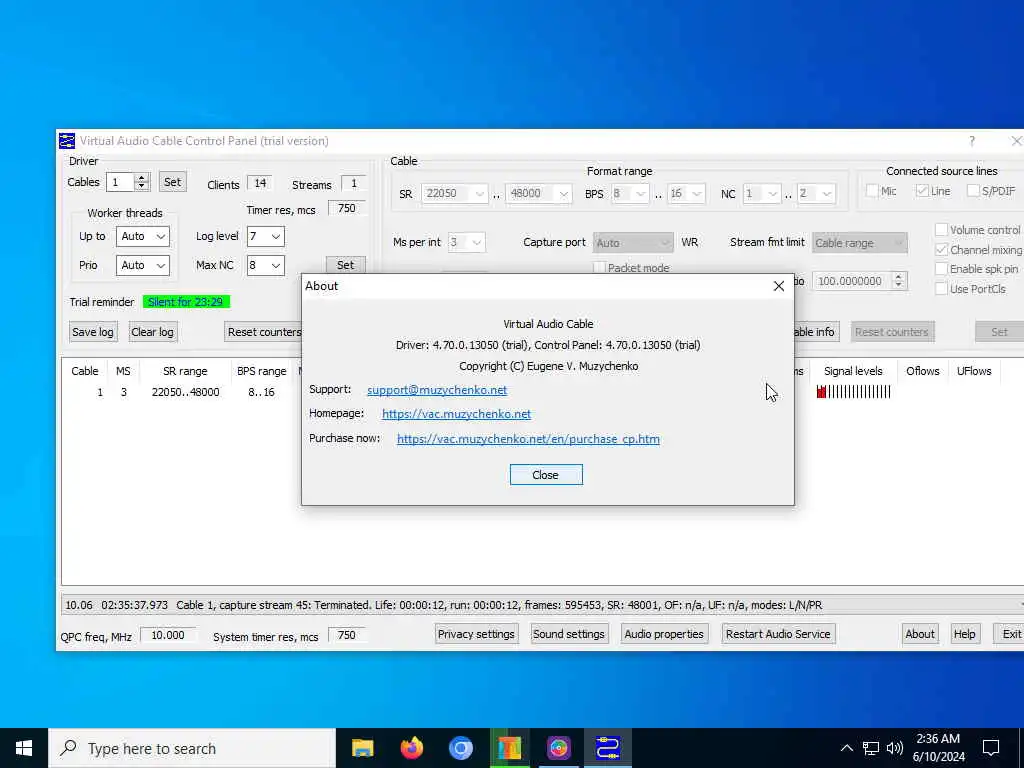Click the Help button
Viewport: 1024px width, 768px height.
tap(964, 634)
